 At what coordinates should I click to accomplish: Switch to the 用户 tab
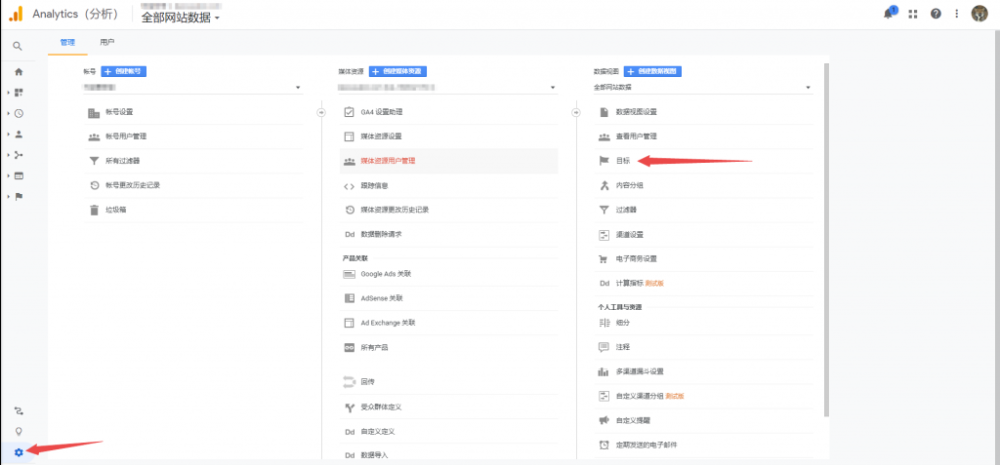click(x=107, y=43)
